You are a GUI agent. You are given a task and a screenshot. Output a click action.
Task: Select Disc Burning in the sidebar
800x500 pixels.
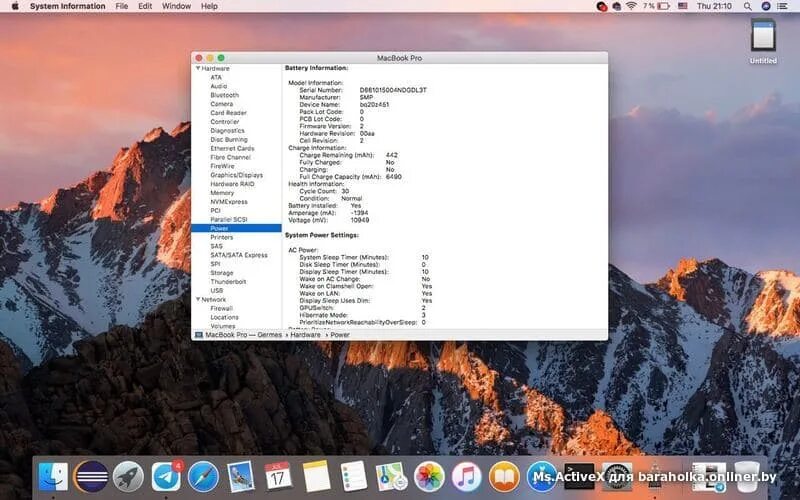[229, 139]
